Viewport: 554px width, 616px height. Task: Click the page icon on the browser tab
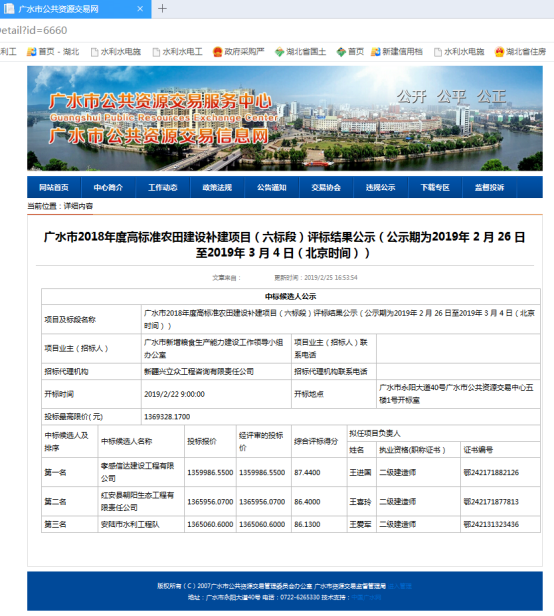click(x=9, y=8)
